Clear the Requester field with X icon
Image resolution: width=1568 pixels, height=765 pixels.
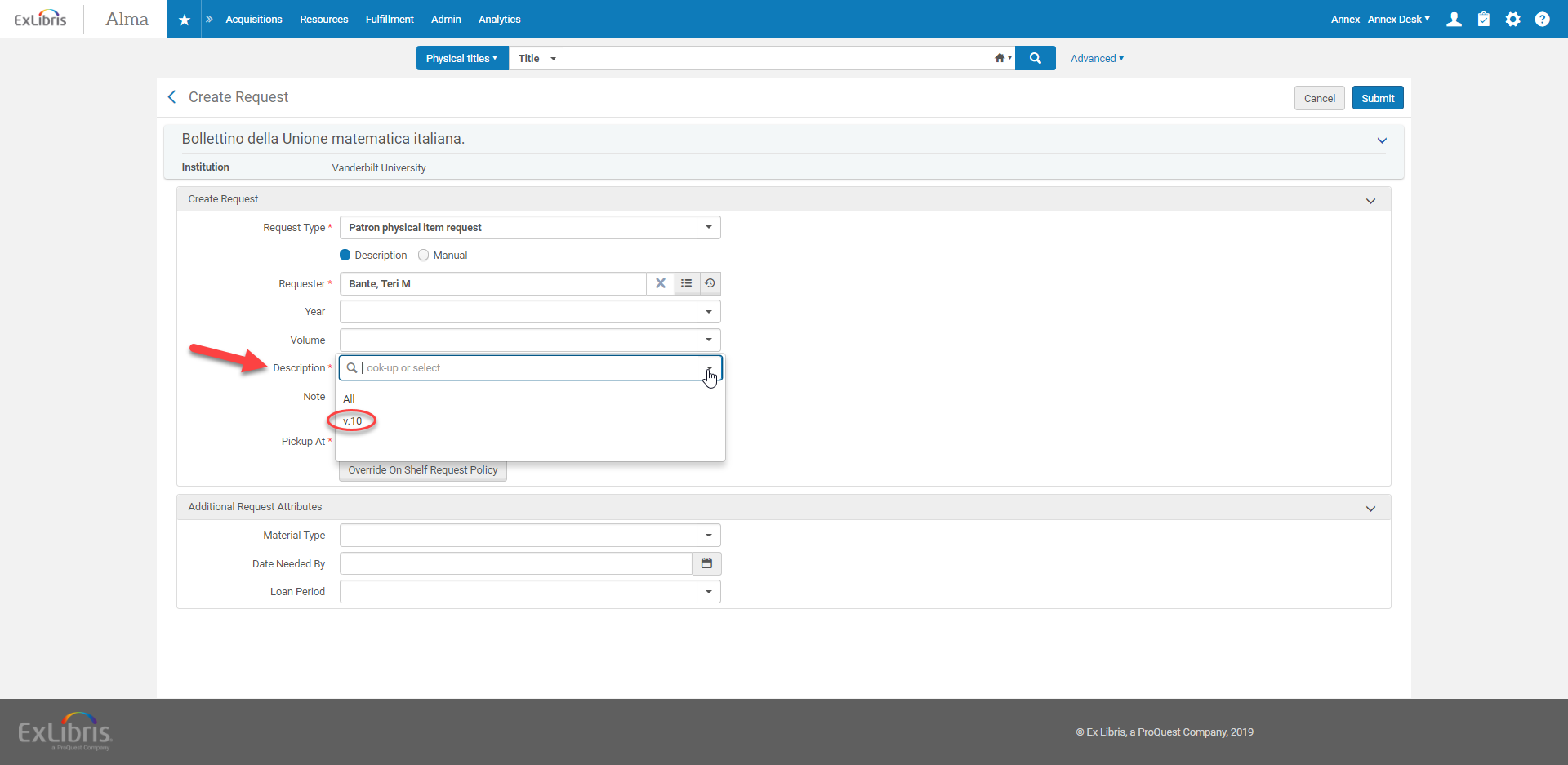pyautogui.click(x=661, y=283)
